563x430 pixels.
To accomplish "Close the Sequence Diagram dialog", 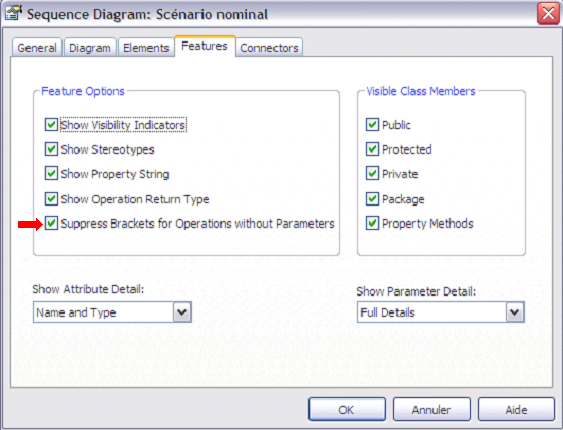I will click(548, 14).
